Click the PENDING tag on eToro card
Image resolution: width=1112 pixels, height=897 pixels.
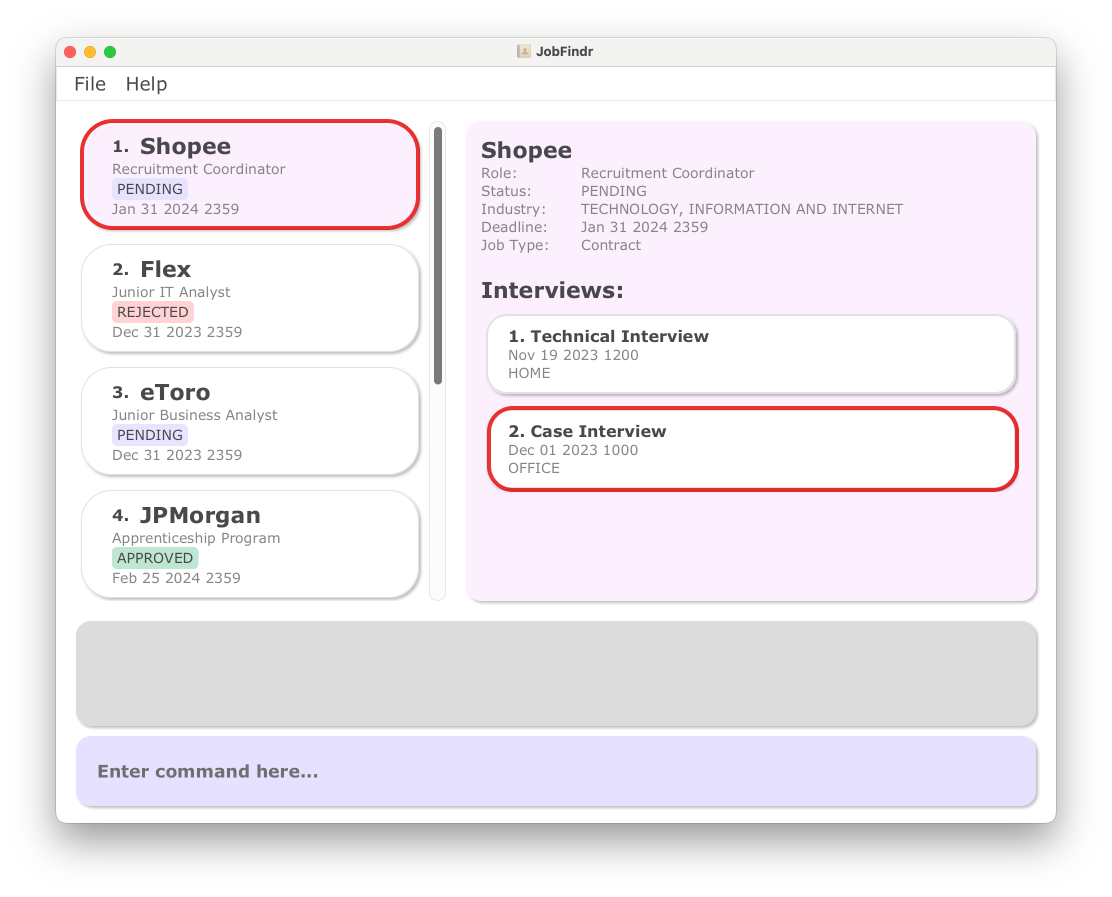point(150,435)
